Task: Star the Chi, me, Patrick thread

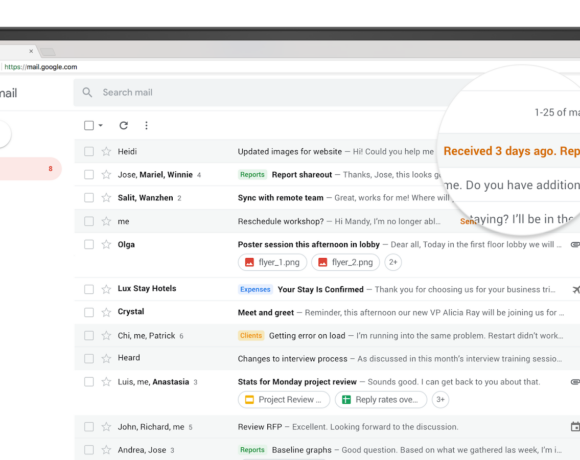Action: pos(107,335)
